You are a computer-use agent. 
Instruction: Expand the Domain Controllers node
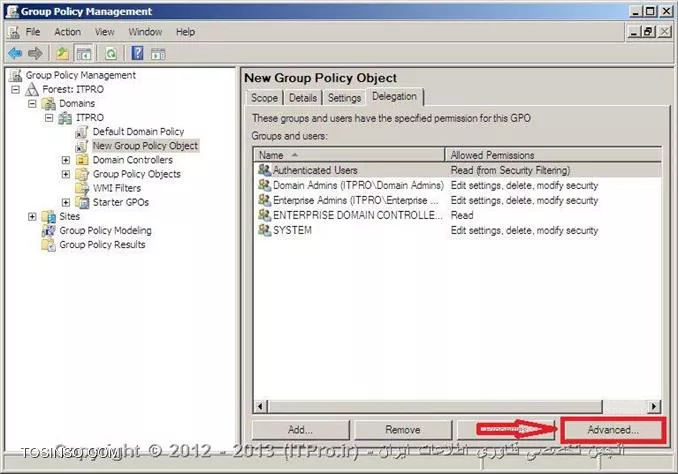coord(66,160)
